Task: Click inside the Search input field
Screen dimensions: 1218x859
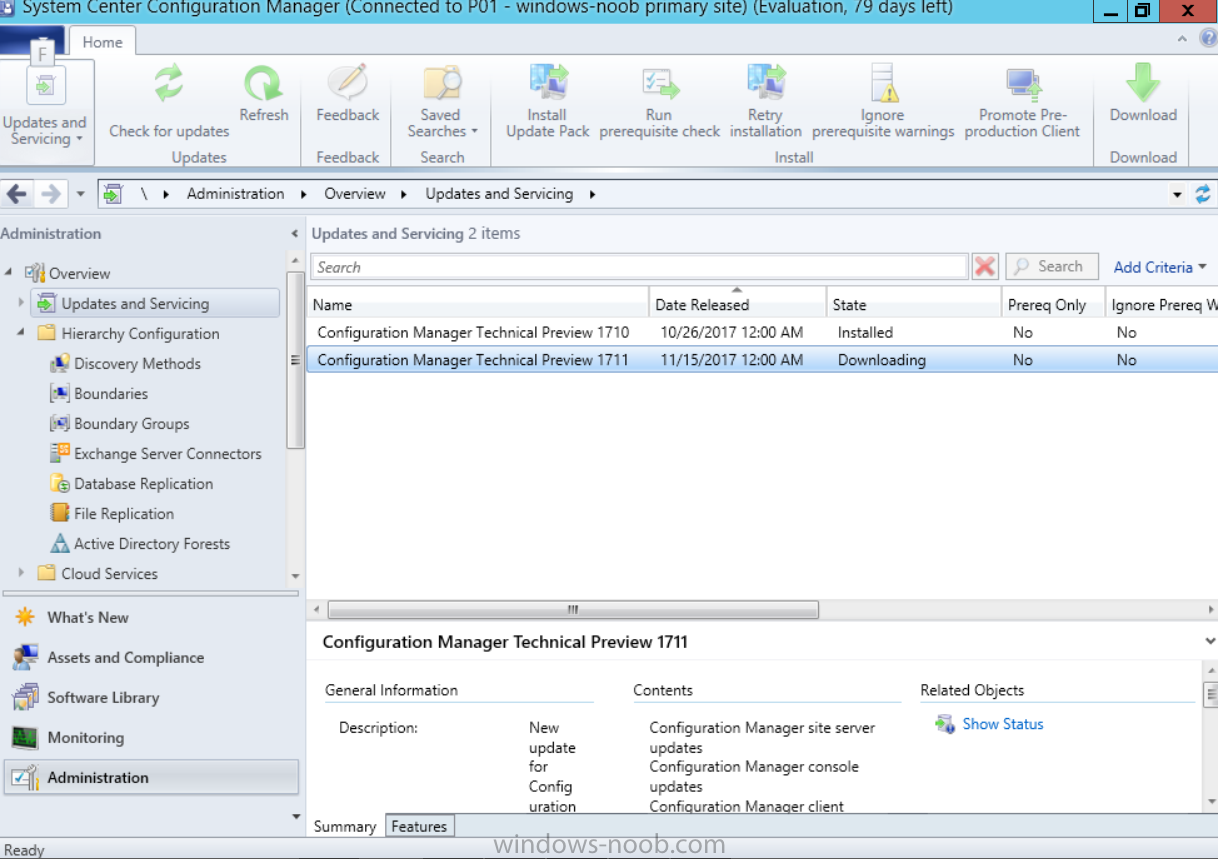Action: click(x=639, y=267)
